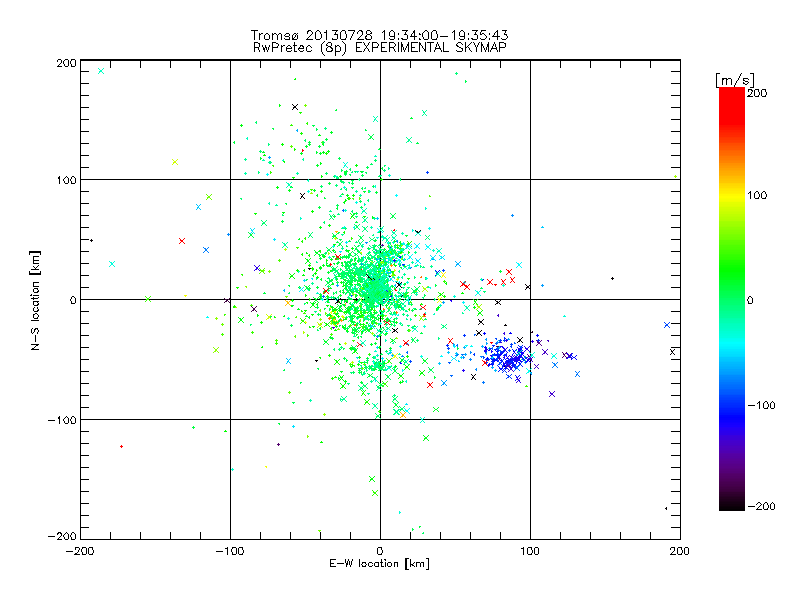Click the isolated red dot in lower-left quadrant
Image resolution: width=800 pixels, height=600 pixels.
tap(121, 446)
